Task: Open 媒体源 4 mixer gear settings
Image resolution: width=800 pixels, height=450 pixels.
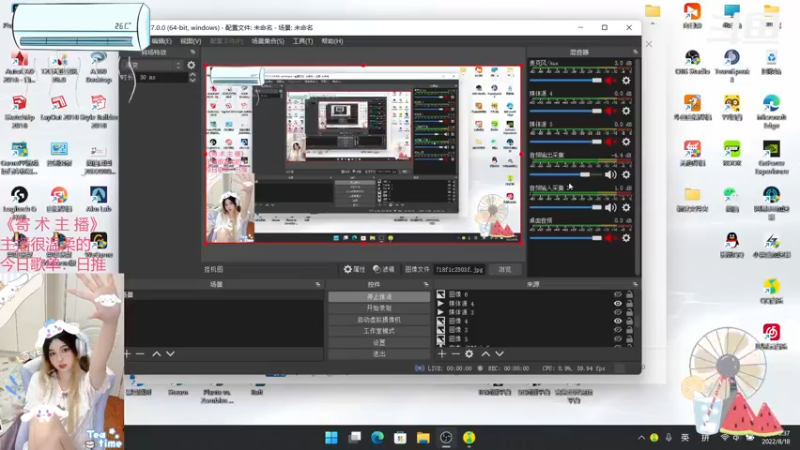Action: (x=626, y=111)
